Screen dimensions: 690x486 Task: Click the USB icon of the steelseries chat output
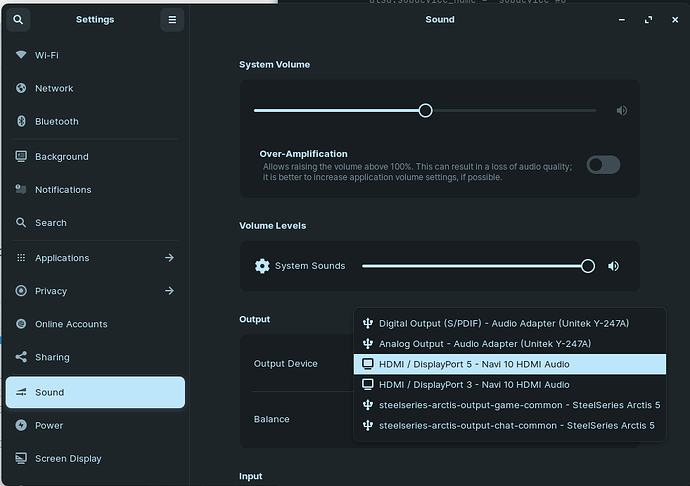(367, 425)
